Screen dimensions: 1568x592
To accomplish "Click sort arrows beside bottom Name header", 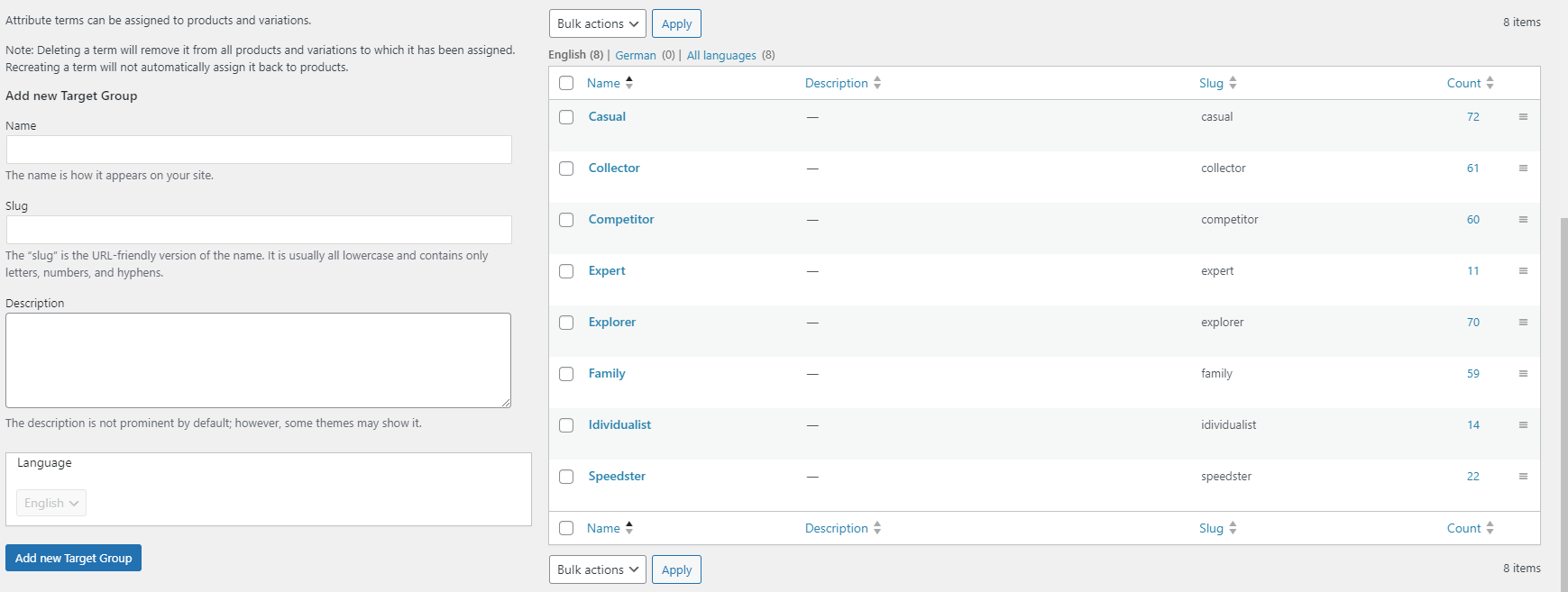I will [x=629, y=528].
